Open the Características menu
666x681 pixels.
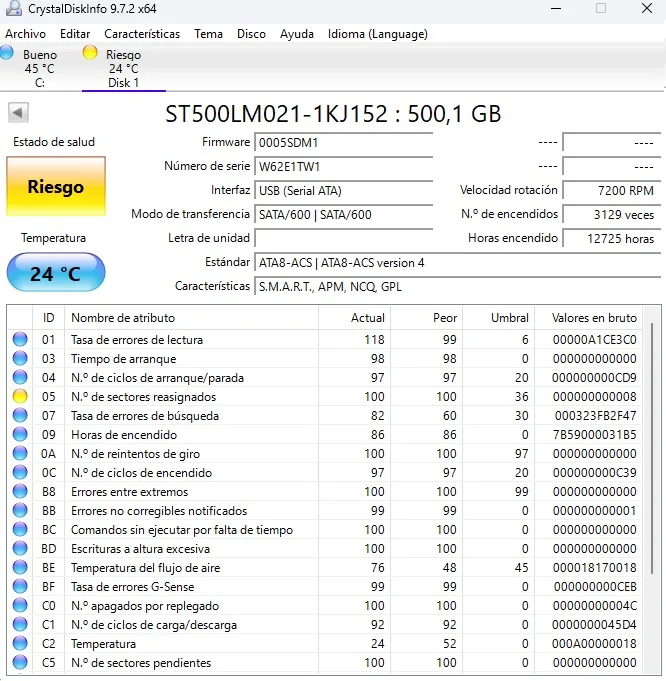[x=142, y=34]
